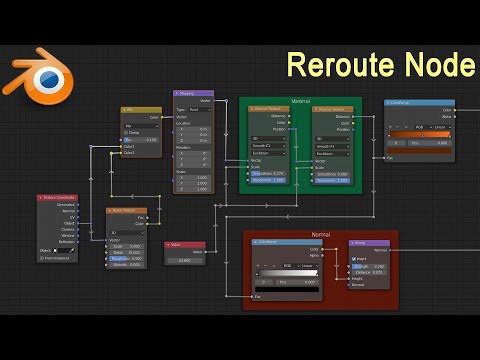Click the Bump node Distance field
This screenshot has width=480, height=360.
click(x=369, y=272)
